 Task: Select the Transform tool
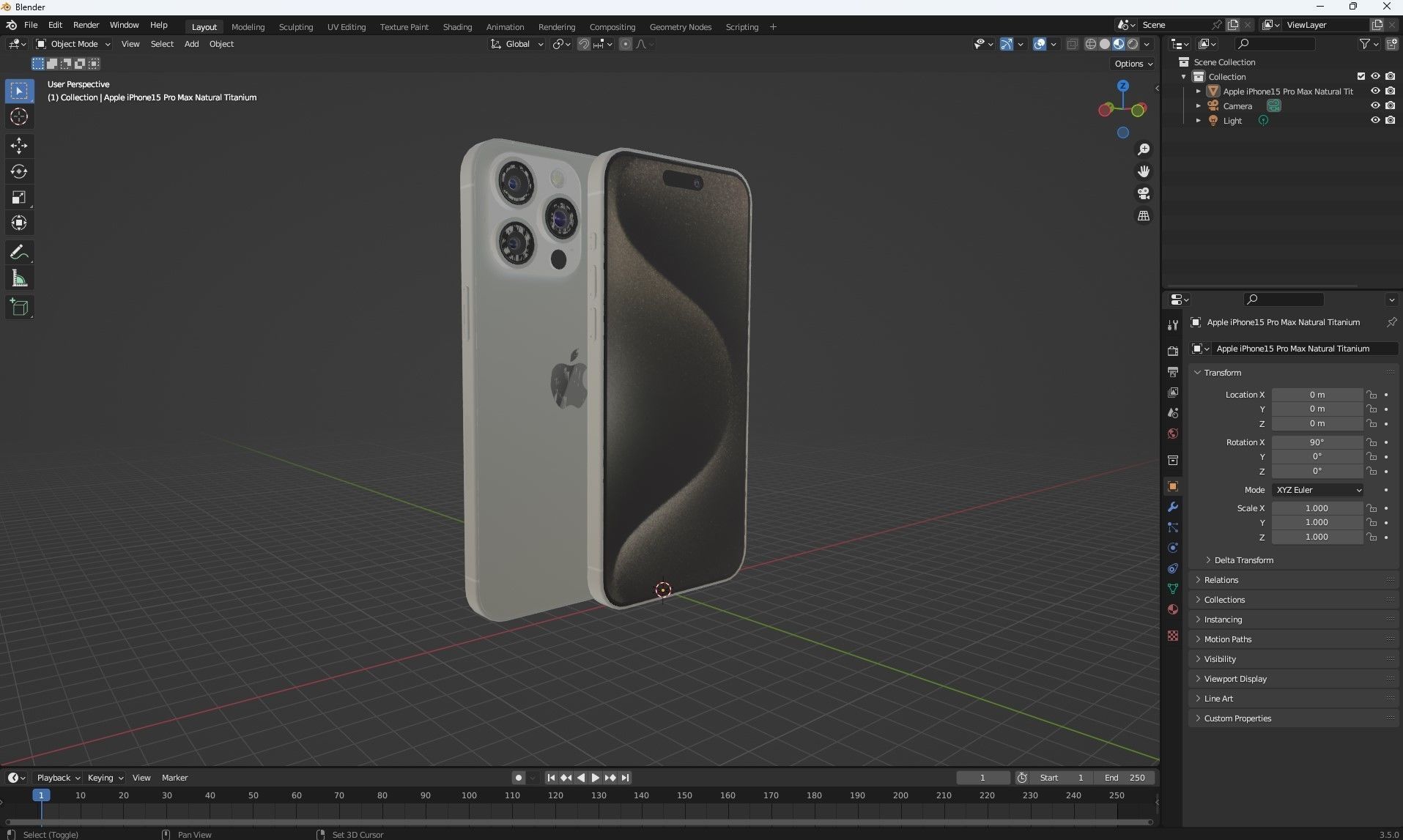pos(19,223)
